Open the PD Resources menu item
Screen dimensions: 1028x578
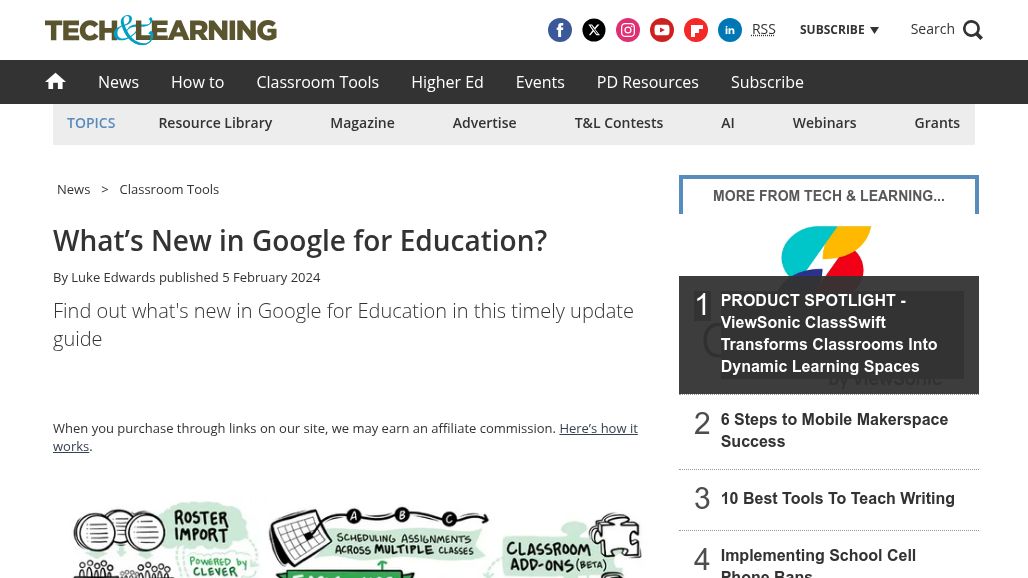648,82
